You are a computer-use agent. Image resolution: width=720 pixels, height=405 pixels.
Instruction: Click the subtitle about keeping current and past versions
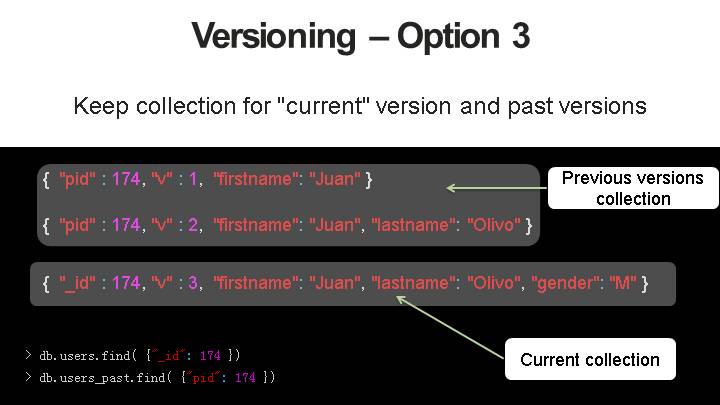coord(360,105)
